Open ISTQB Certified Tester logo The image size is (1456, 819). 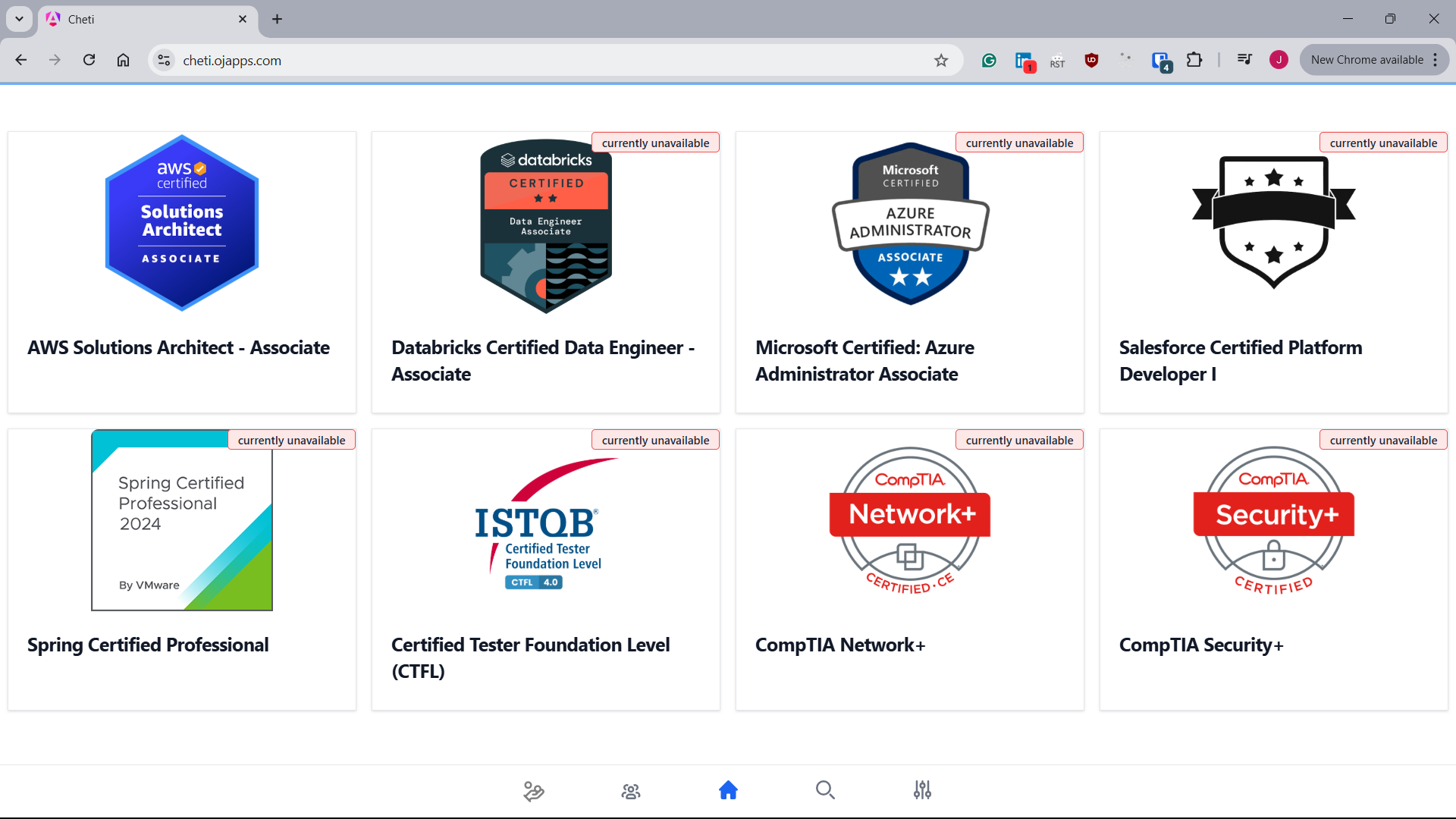tap(546, 525)
